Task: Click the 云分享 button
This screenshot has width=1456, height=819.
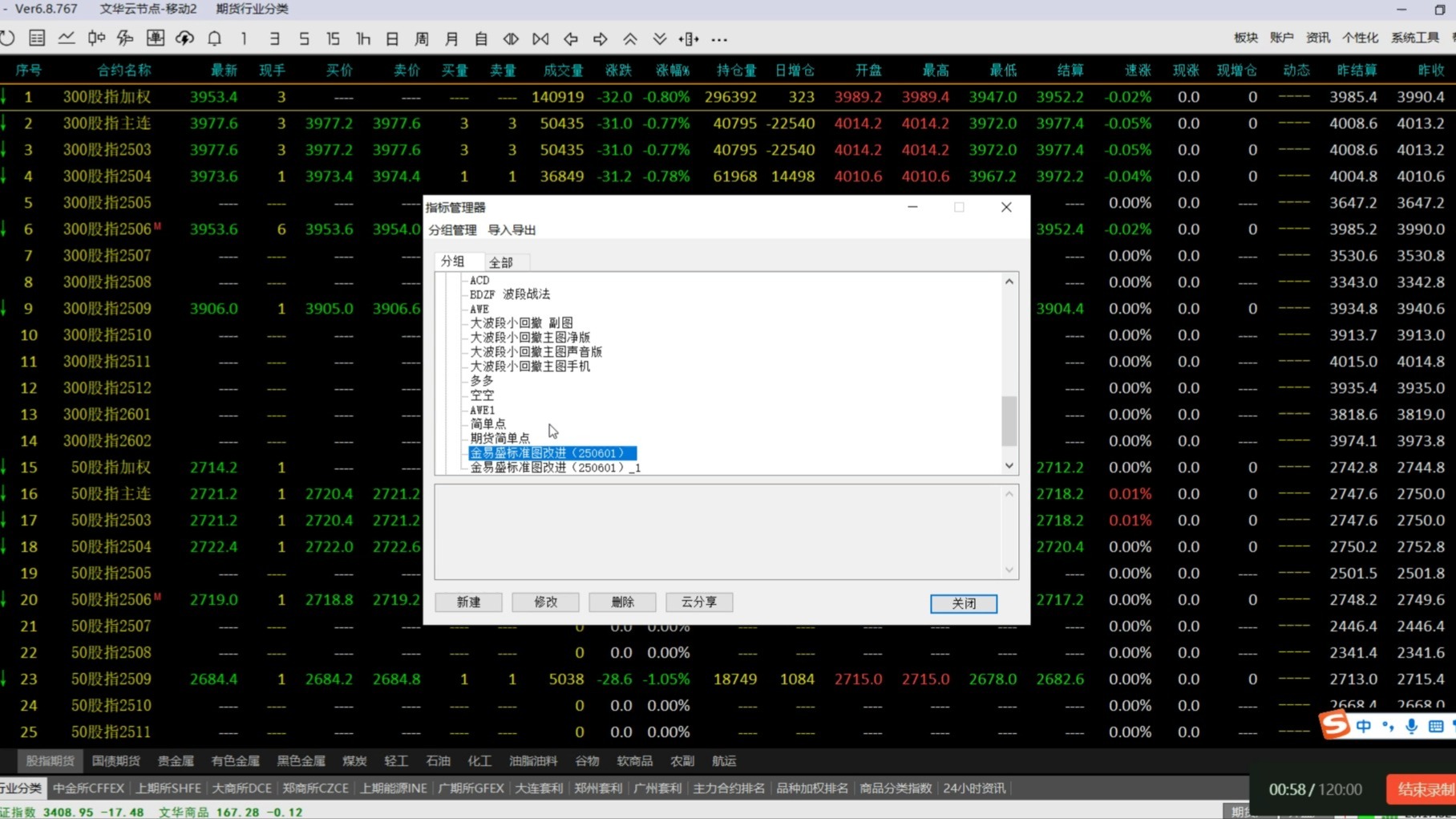Action: (698, 602)
